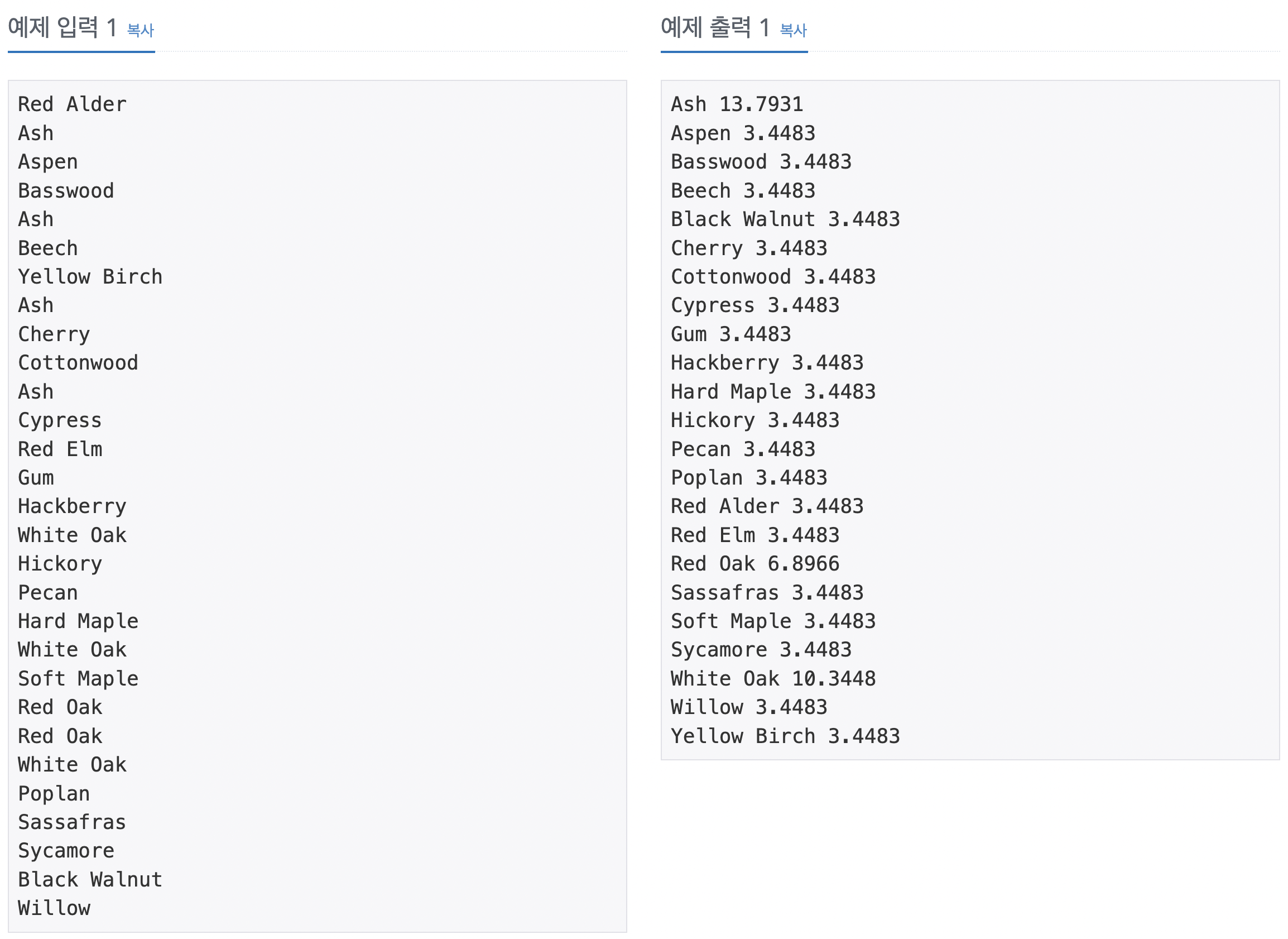Click the Hackberry input line
This screenshot has height=939, width=1288.
click(72, 506)
